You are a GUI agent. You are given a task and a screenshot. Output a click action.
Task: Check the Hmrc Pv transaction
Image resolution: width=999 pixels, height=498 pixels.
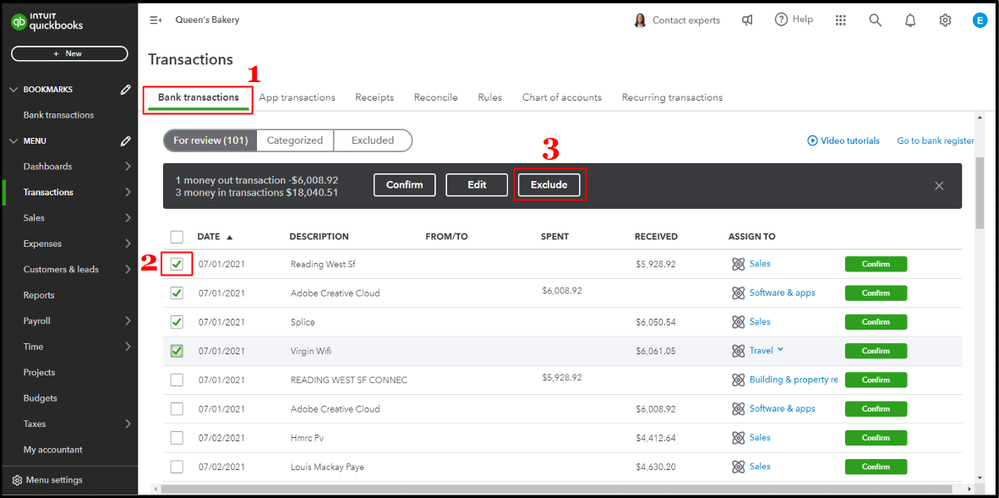coord(177,438)
